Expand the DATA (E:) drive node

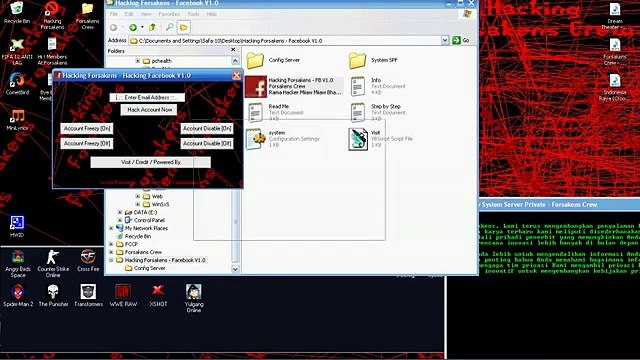click(120, 212)
